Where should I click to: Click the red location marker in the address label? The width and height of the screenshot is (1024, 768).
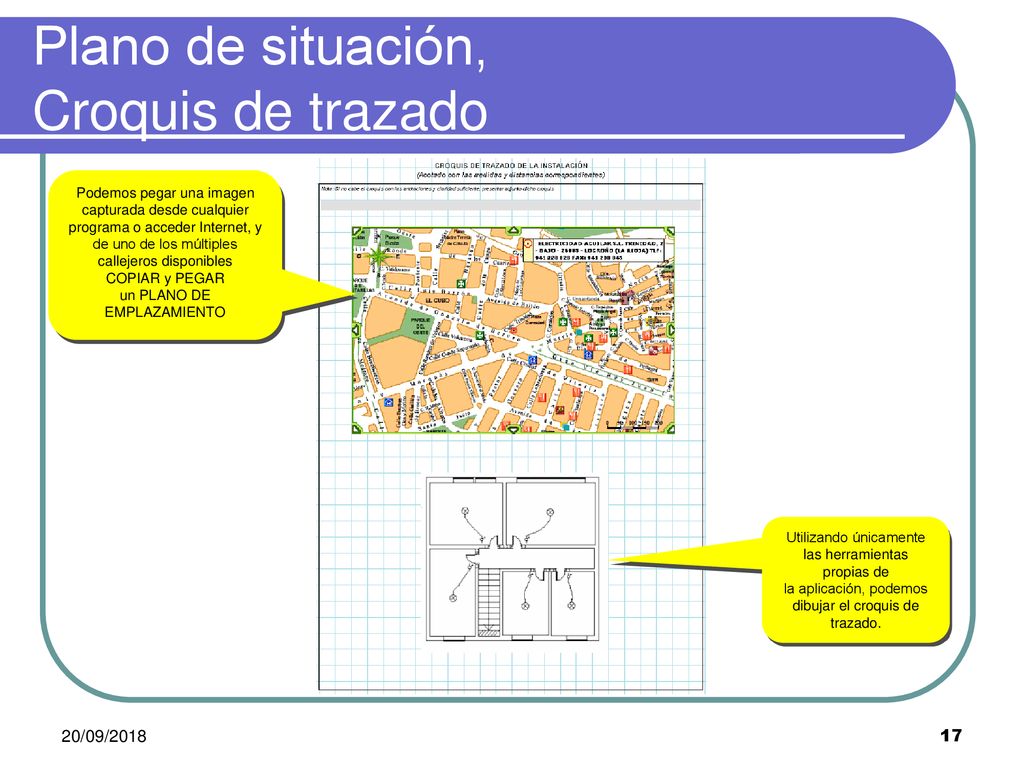[528, 242]
